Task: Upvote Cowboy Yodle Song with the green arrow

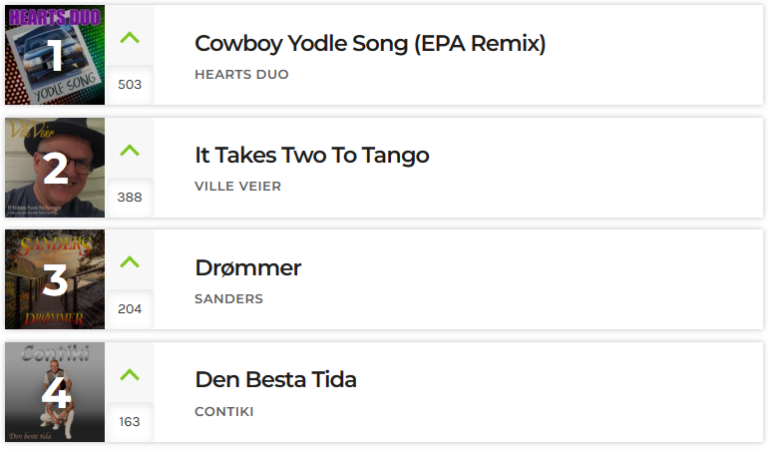Action: [x=130, y=38]
